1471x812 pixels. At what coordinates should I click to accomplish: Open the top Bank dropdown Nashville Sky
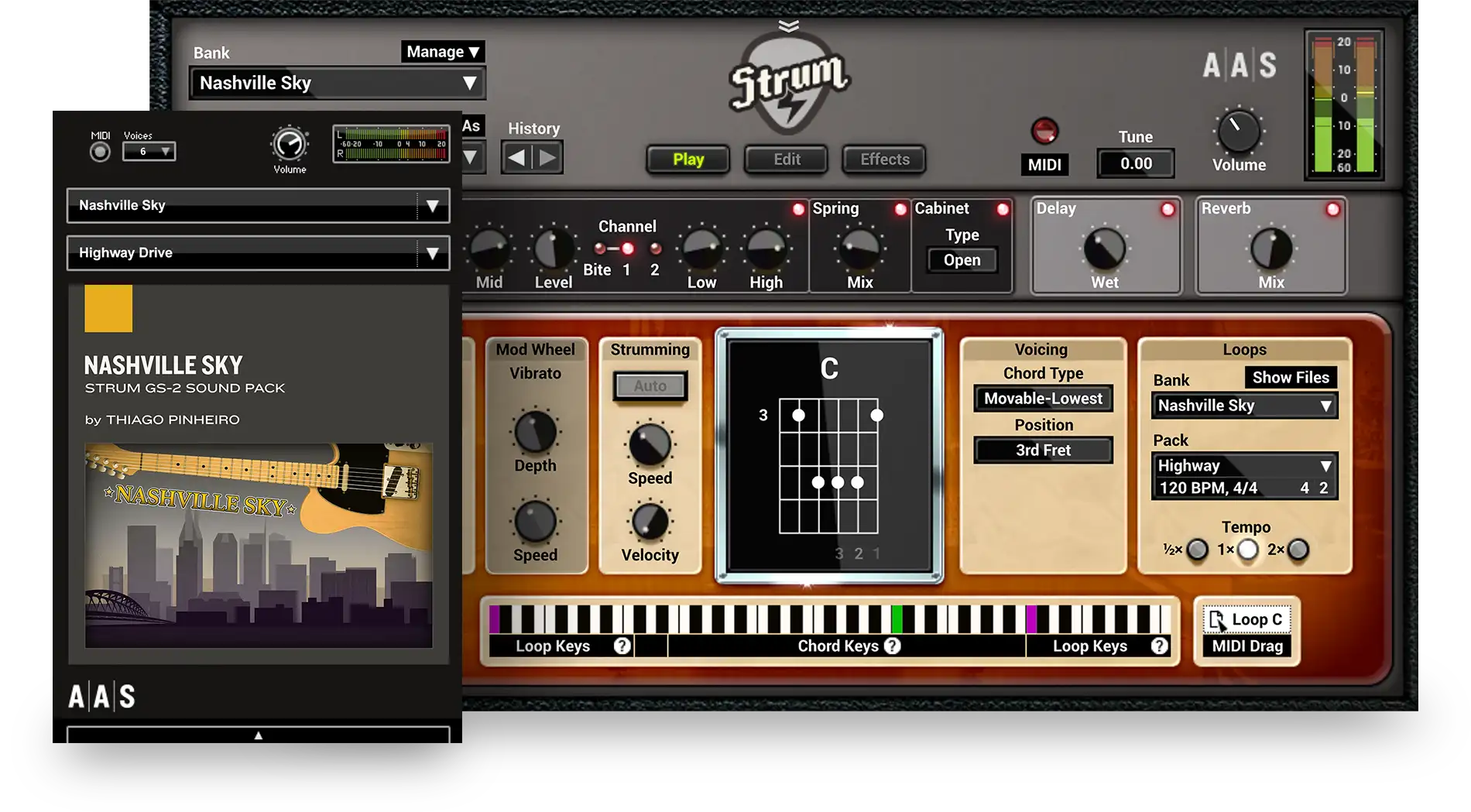pos(338,83)
